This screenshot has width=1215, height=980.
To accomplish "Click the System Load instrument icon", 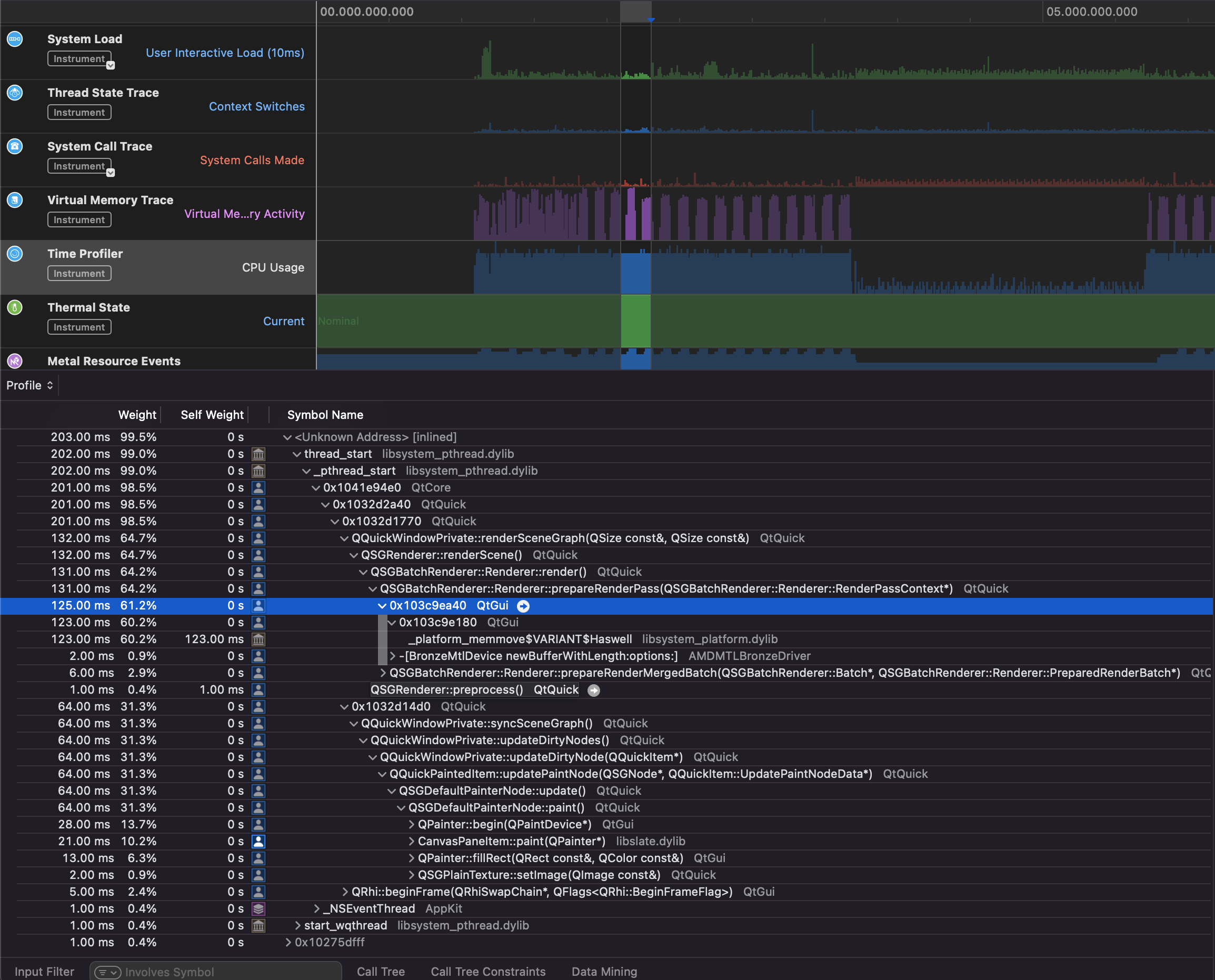I will [15, 39].
